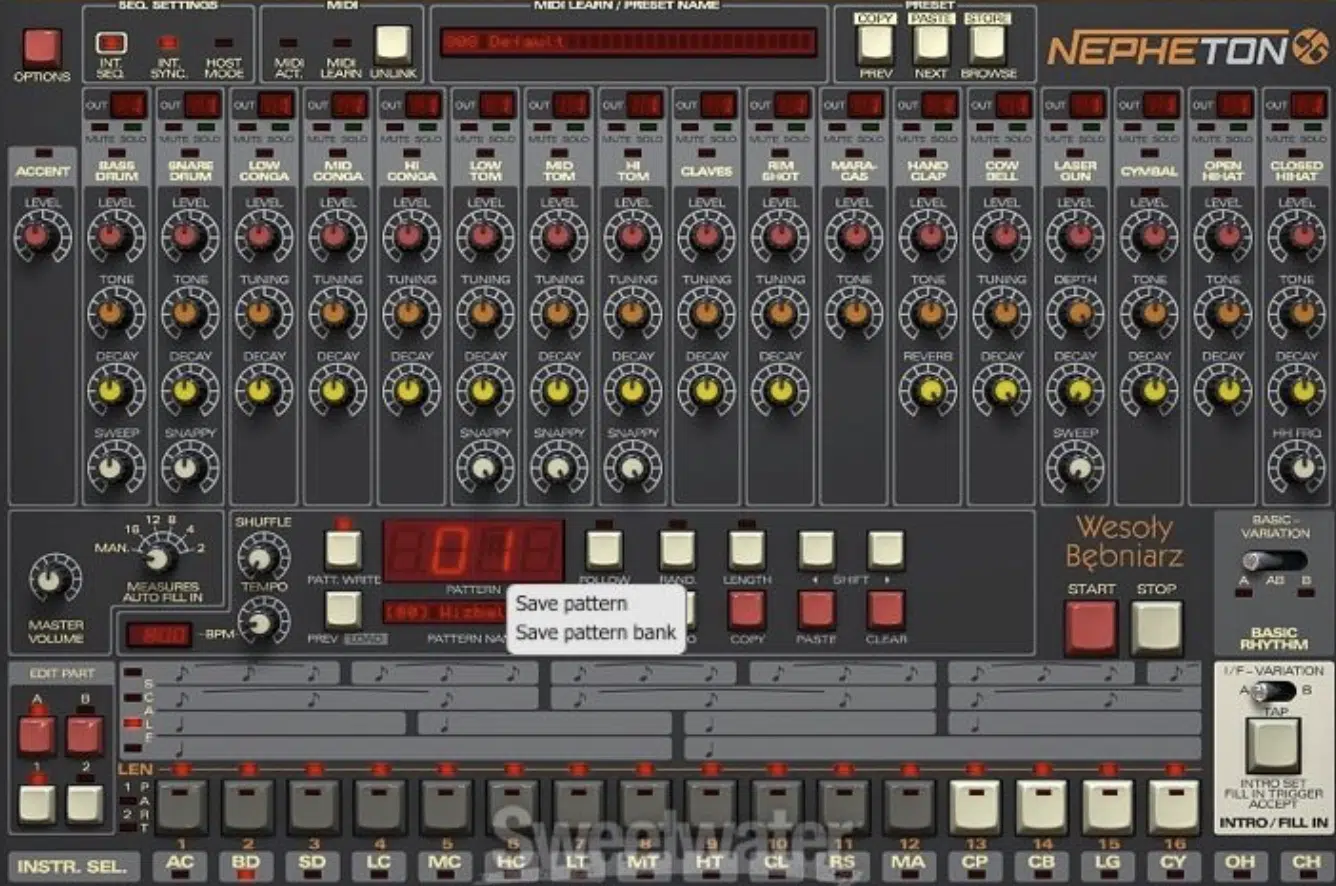1336x886 pixels.
Task: Select edit part 2 button
Action: click(85, 804)
